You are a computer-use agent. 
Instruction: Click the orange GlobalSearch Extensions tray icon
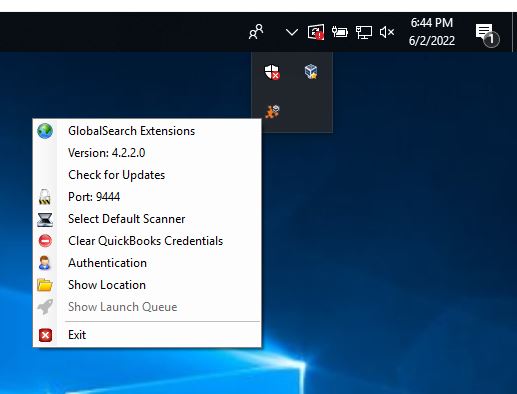pyautogui.click(x=272, y=112)
